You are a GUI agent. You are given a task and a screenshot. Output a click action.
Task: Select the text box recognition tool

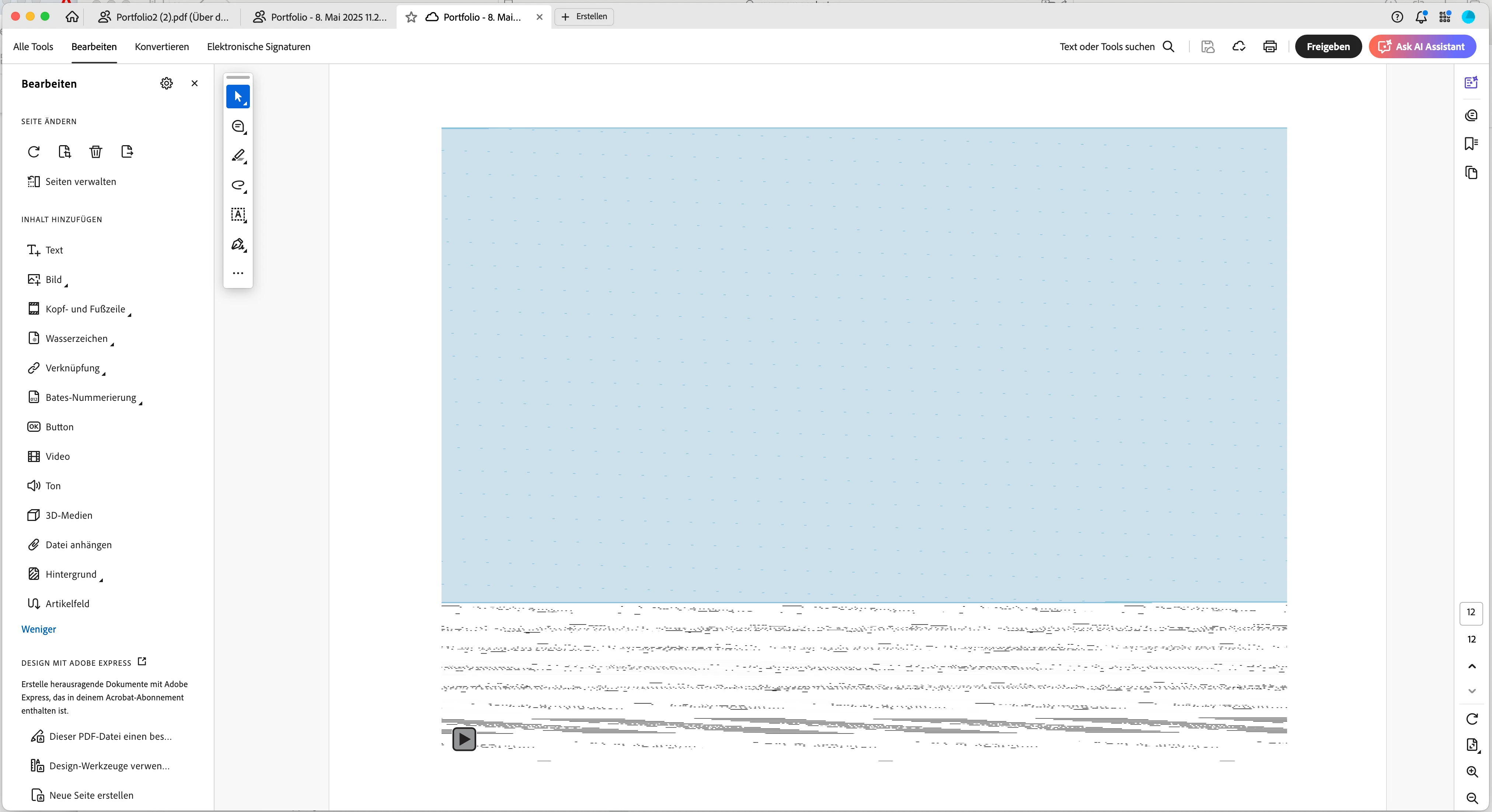coord(238,215)
